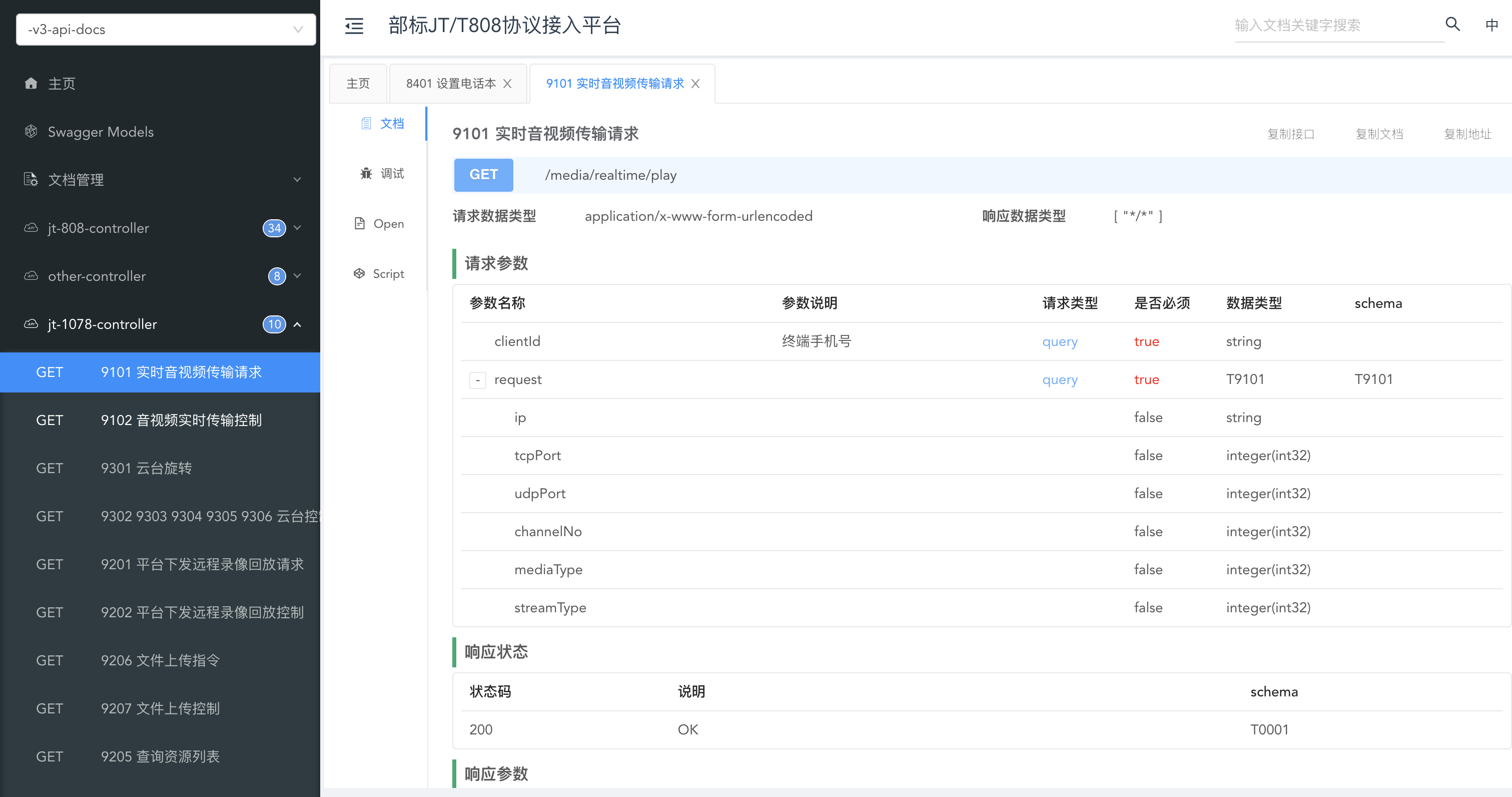
Task: Click the jt-1078-controller cloud icon
Action: 31,323
